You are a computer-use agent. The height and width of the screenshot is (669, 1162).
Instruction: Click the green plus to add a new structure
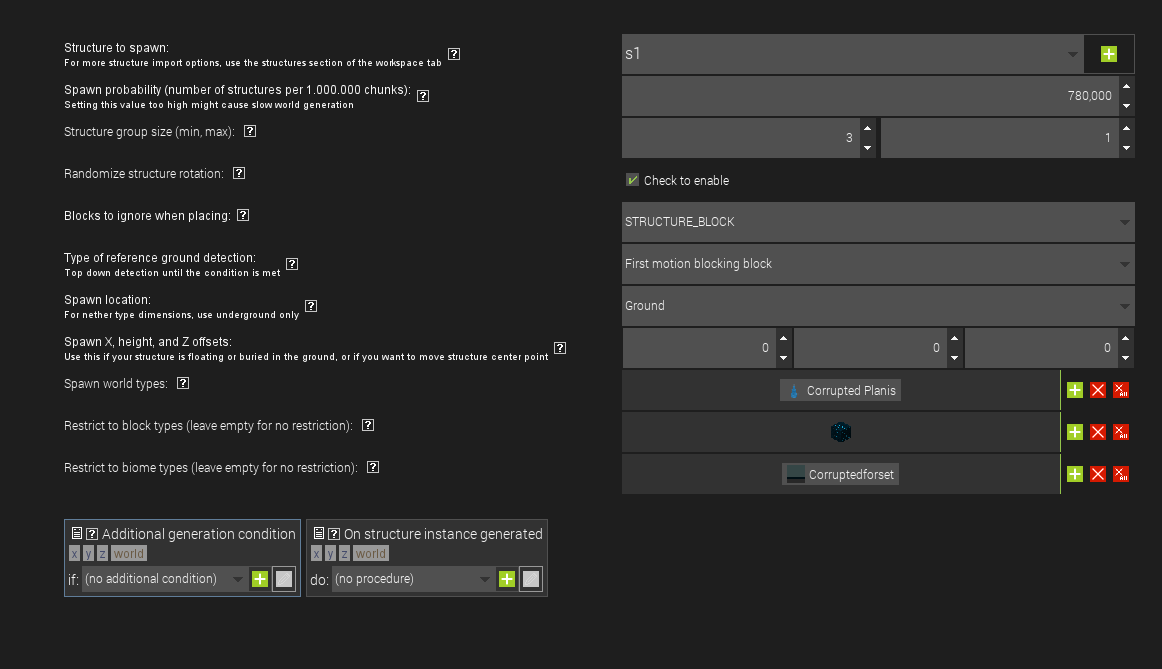click(1108, 54)
